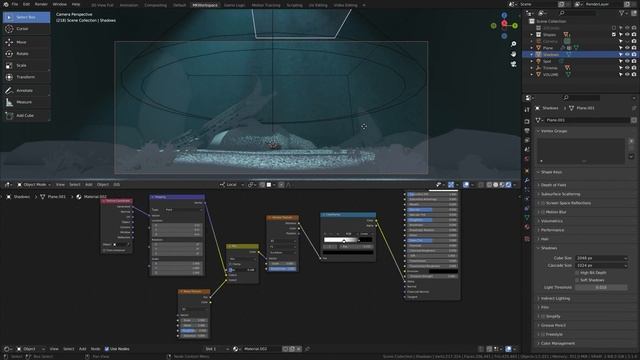
Task: Switch to the Compositing workspace tab
Action: click(156, 5)
